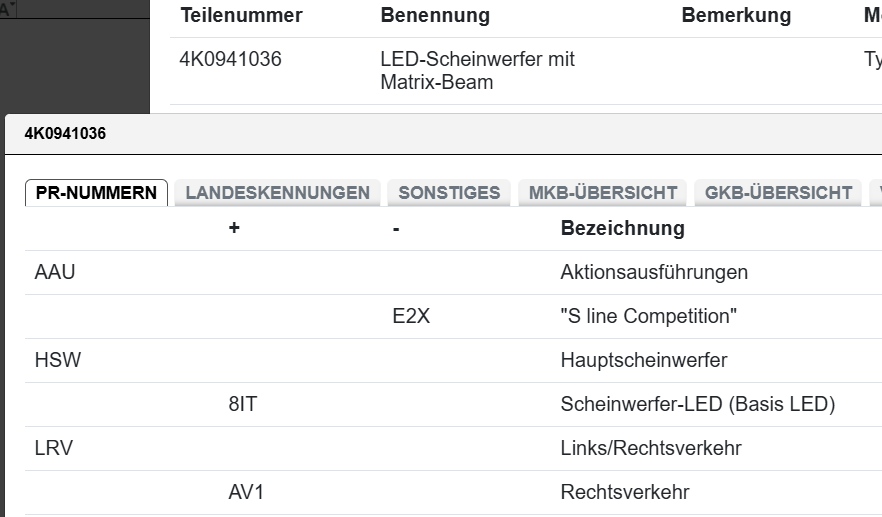Click the LED-Scheinwerfer mit Matrix-Beam description
Screen dimensions: 882x517
coord(477,71)
